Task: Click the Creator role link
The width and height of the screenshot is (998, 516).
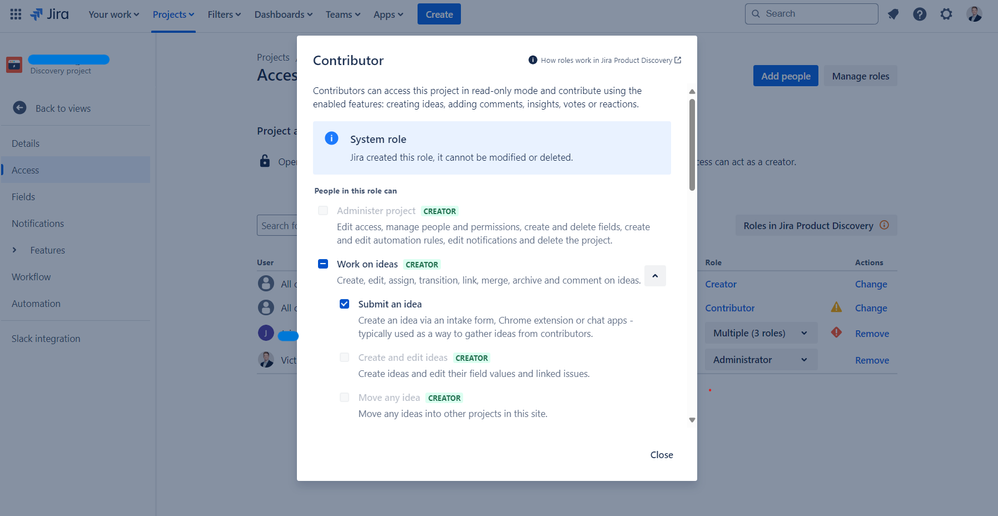Action: click(720, 284)
